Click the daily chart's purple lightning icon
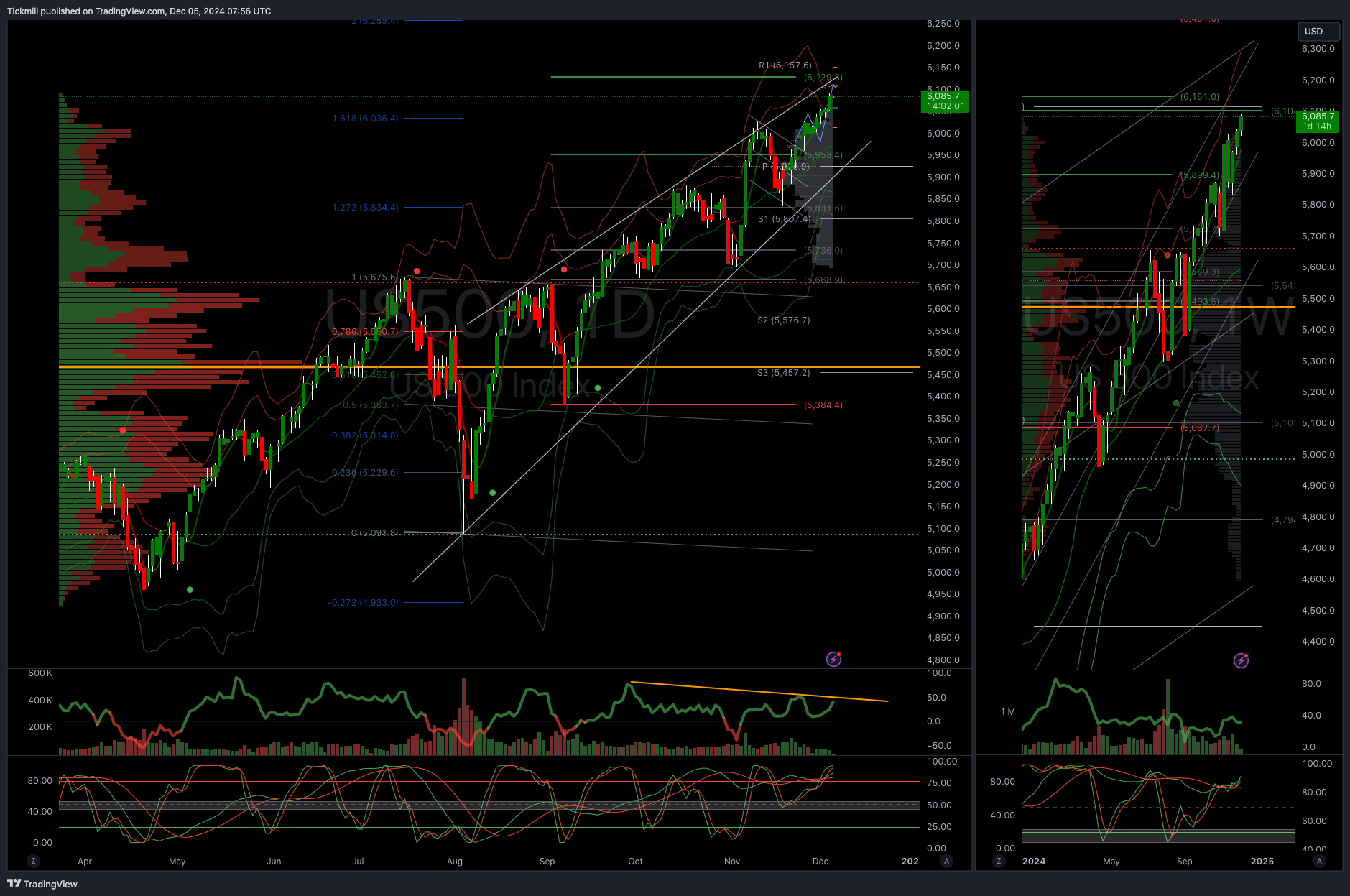Image resolution: width=1350 pixels, height=896 pixels. click(x=833, y=659)
